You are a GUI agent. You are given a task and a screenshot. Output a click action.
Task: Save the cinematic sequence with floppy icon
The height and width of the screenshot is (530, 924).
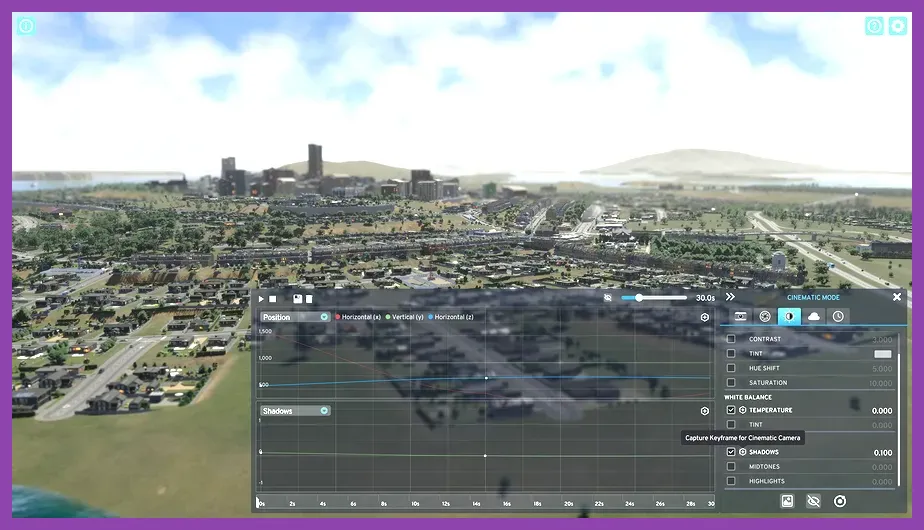(298, 299)
